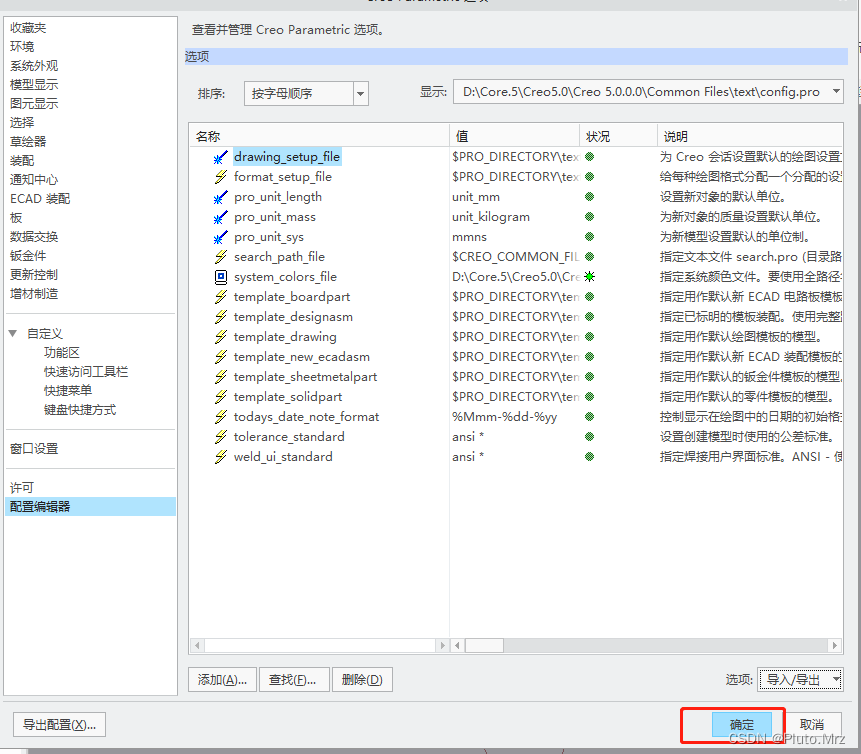
Task: Select 窗口设置 in the left sidebar
Action: coord(34,447)
